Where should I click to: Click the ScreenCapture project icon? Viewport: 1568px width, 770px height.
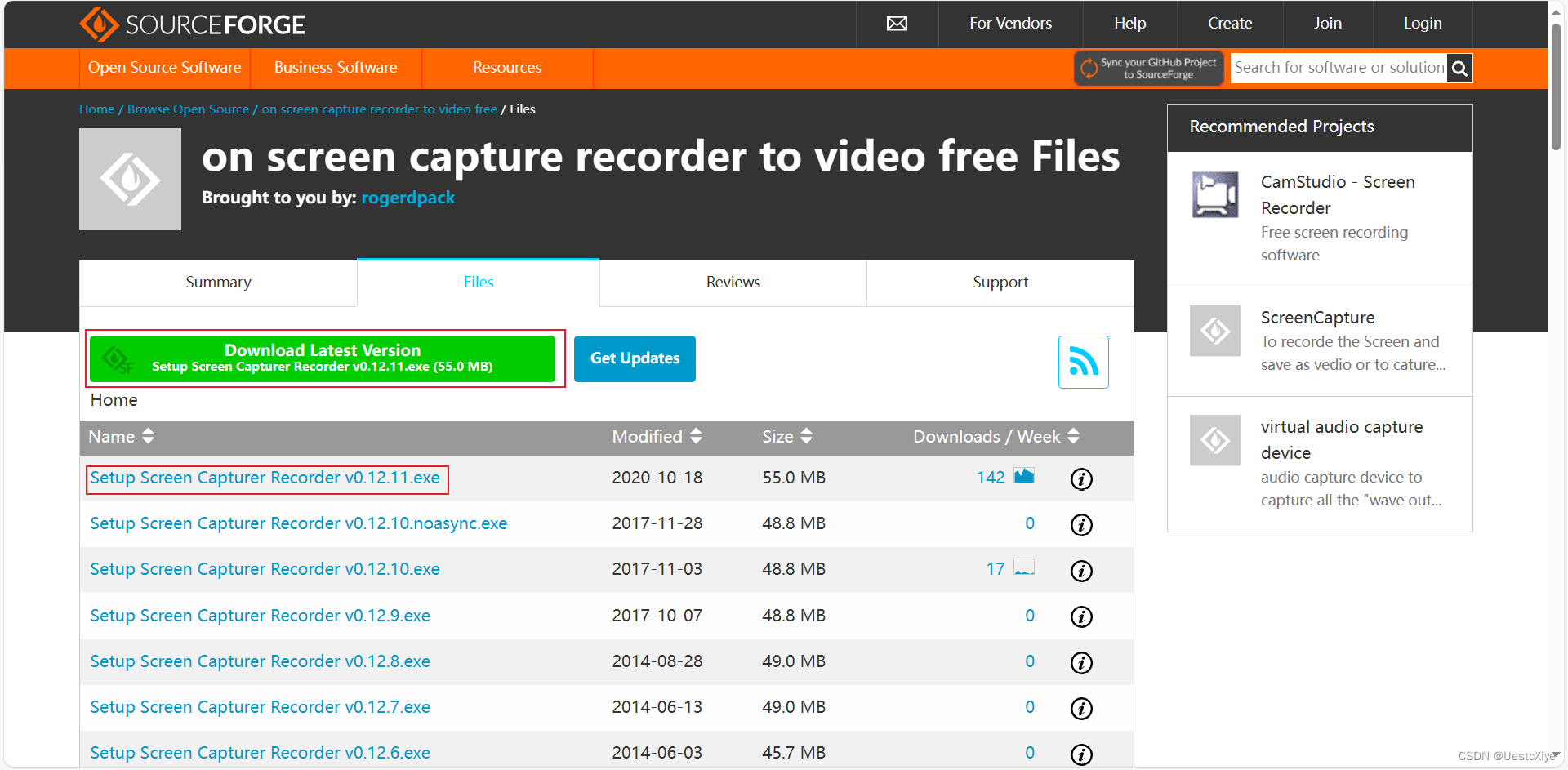tap(1214, 331)
